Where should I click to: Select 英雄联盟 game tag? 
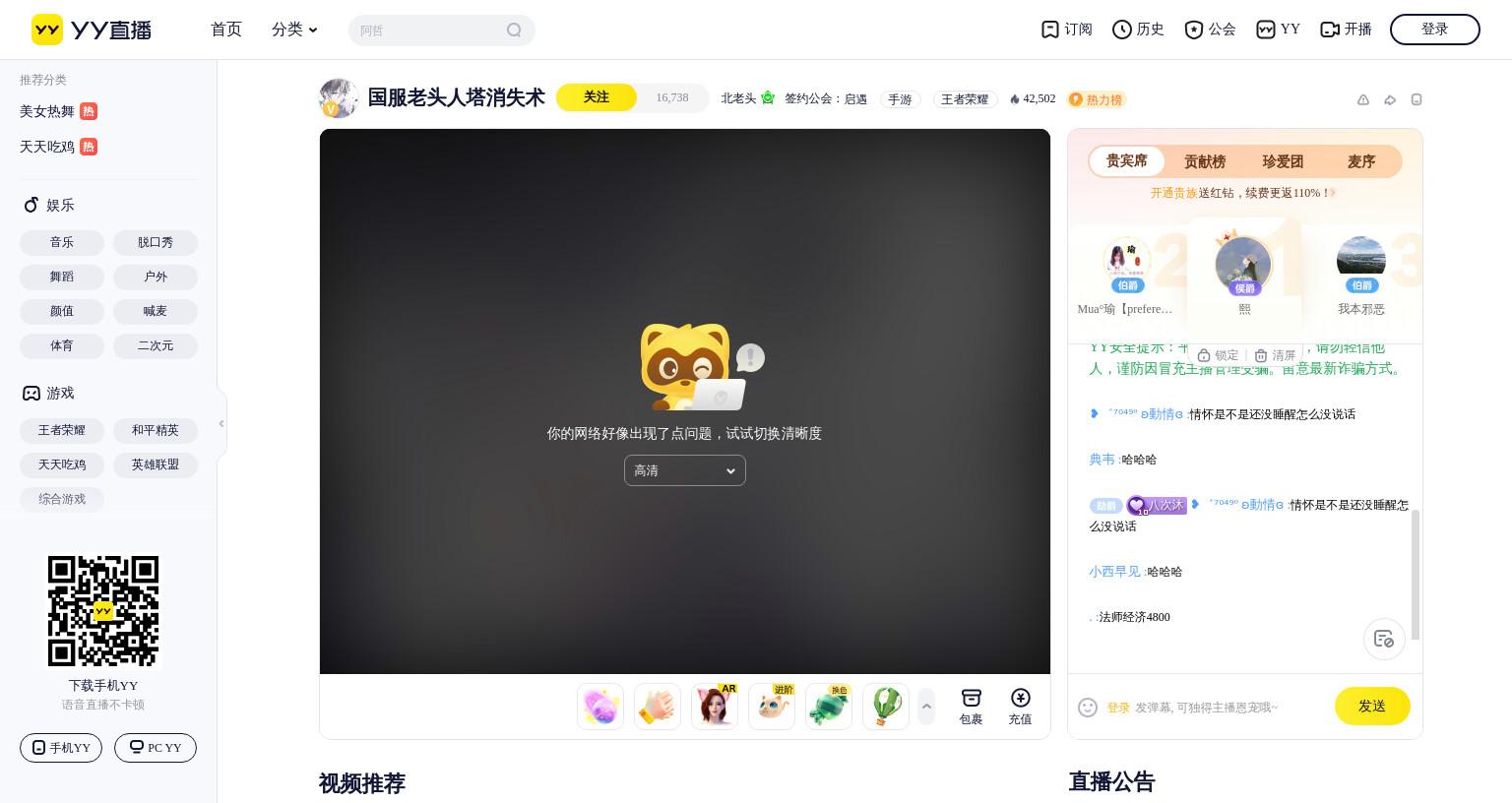pyautogui.click(x=156, y=464)
